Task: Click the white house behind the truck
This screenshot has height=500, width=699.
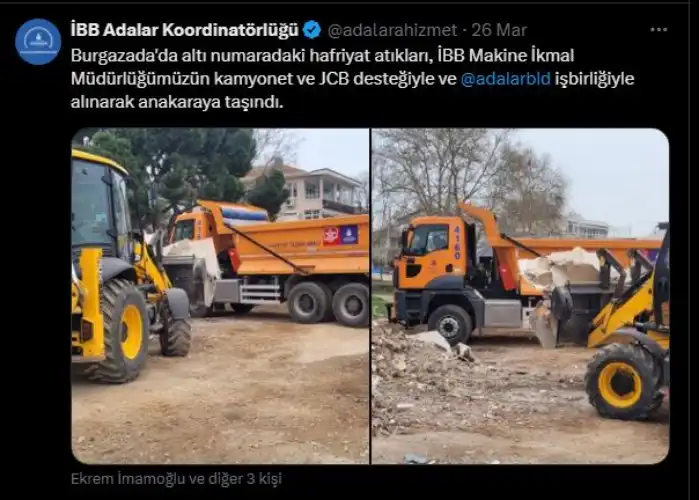Action: click(319, 193)
